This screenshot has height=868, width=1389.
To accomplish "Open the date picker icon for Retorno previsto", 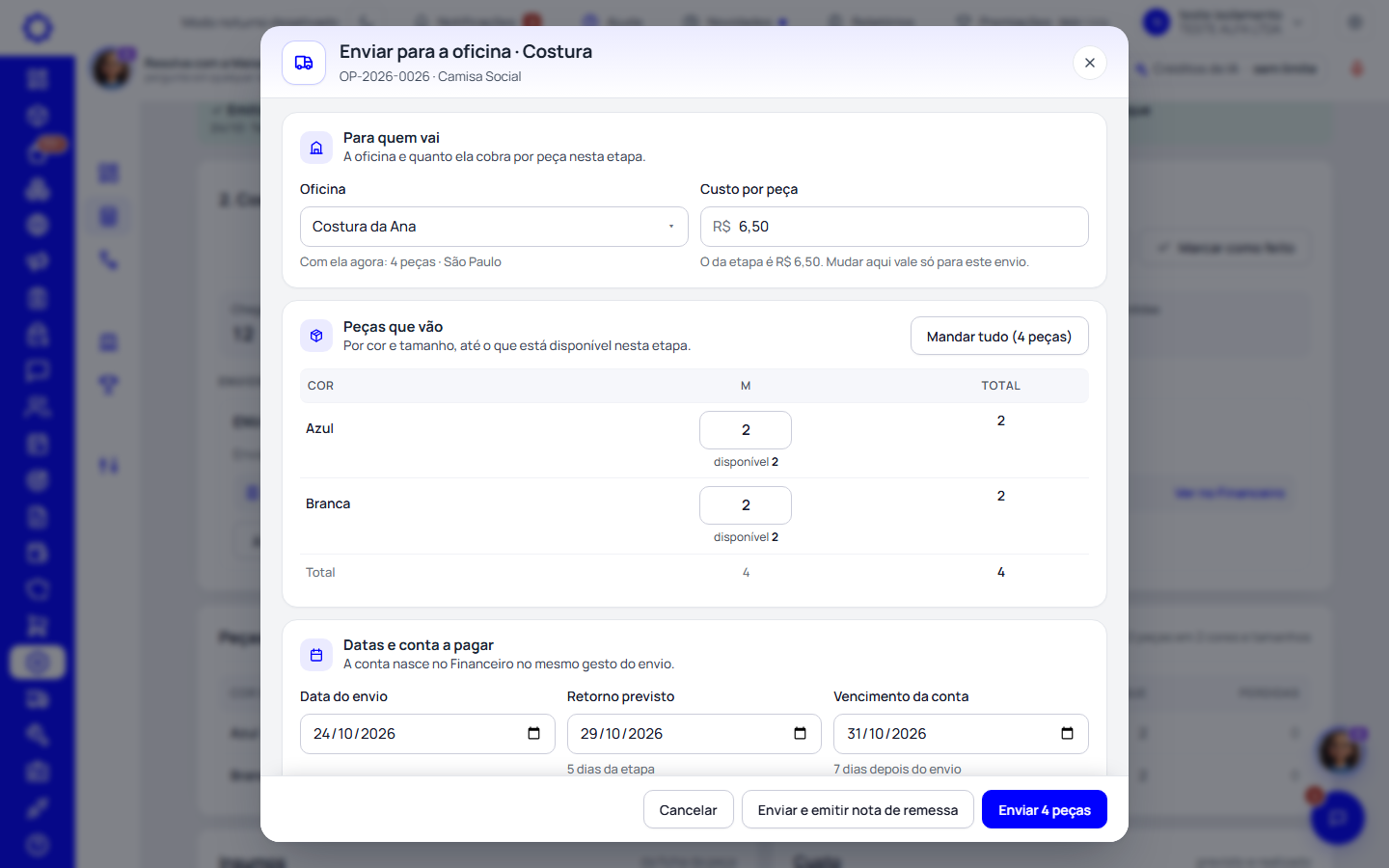I will point(800,734).
